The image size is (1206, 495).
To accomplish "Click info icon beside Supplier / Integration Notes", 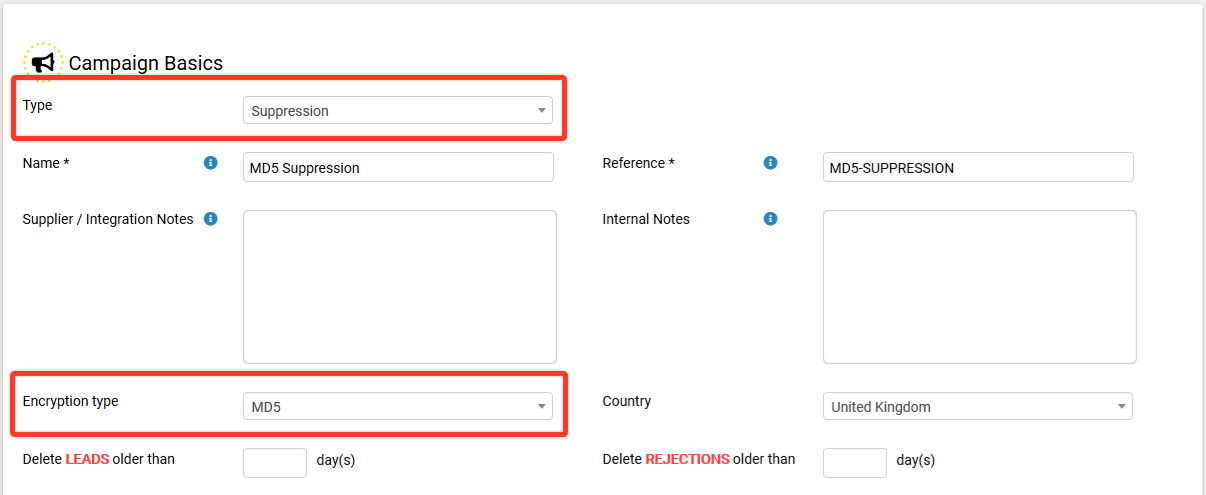I will 210,219.
